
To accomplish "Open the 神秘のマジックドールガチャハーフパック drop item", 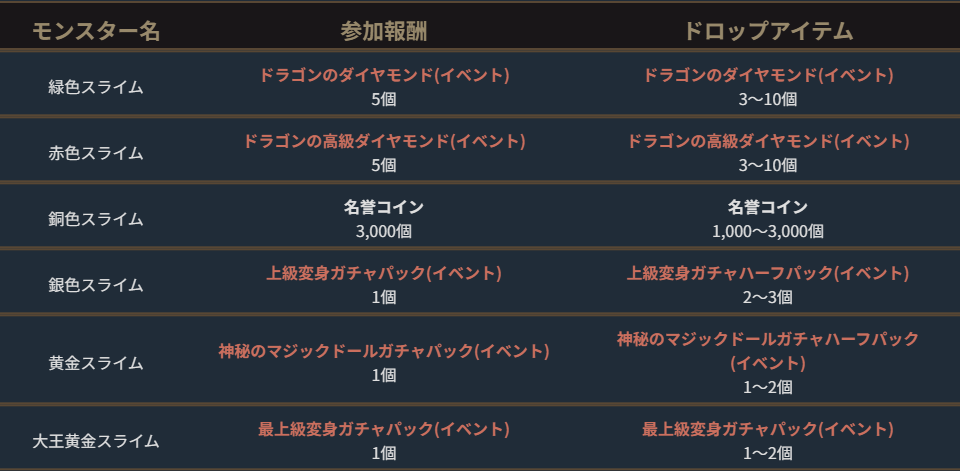I will point(768,340).
